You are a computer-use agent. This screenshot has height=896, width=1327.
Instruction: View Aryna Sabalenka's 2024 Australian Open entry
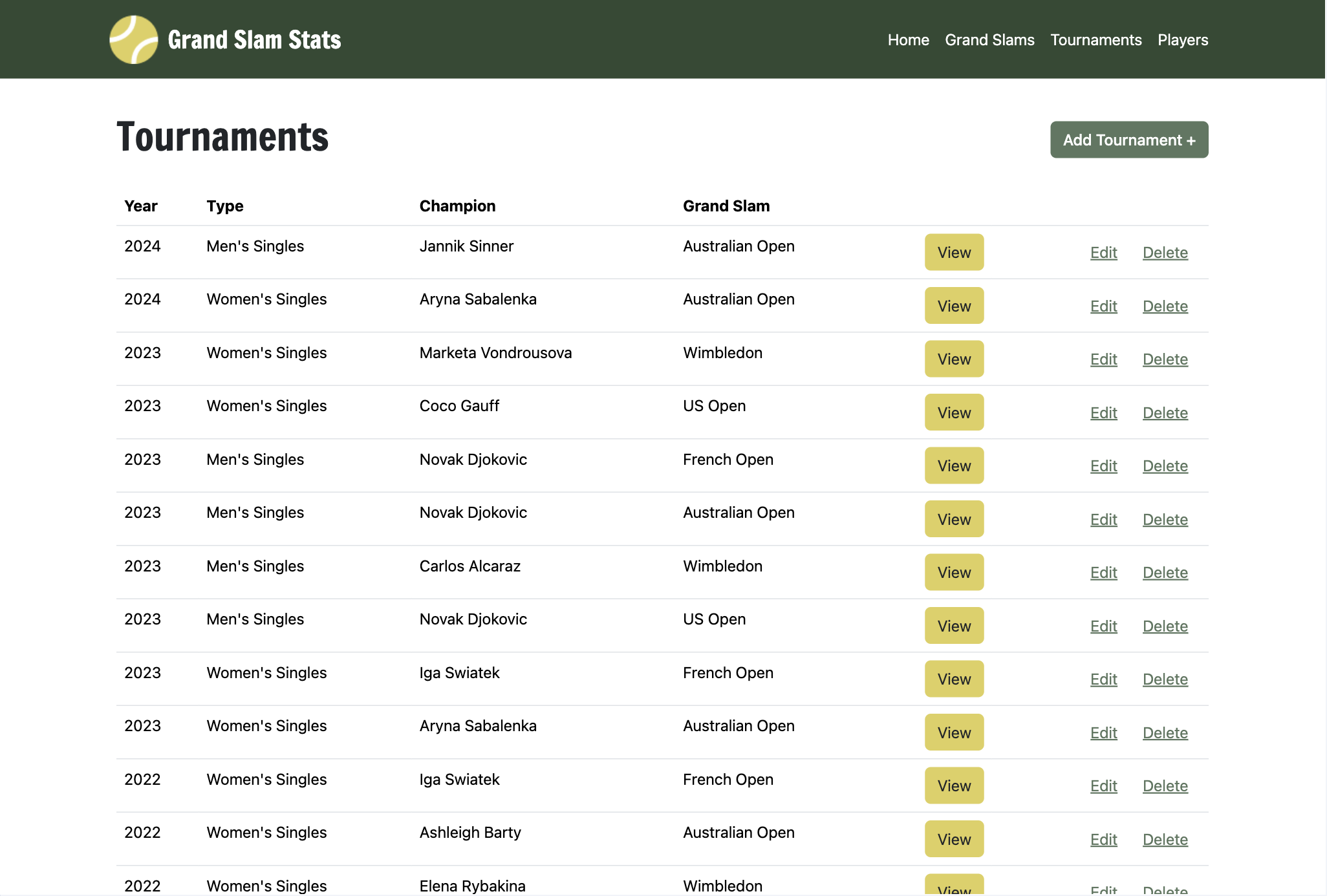pos(954,305)
